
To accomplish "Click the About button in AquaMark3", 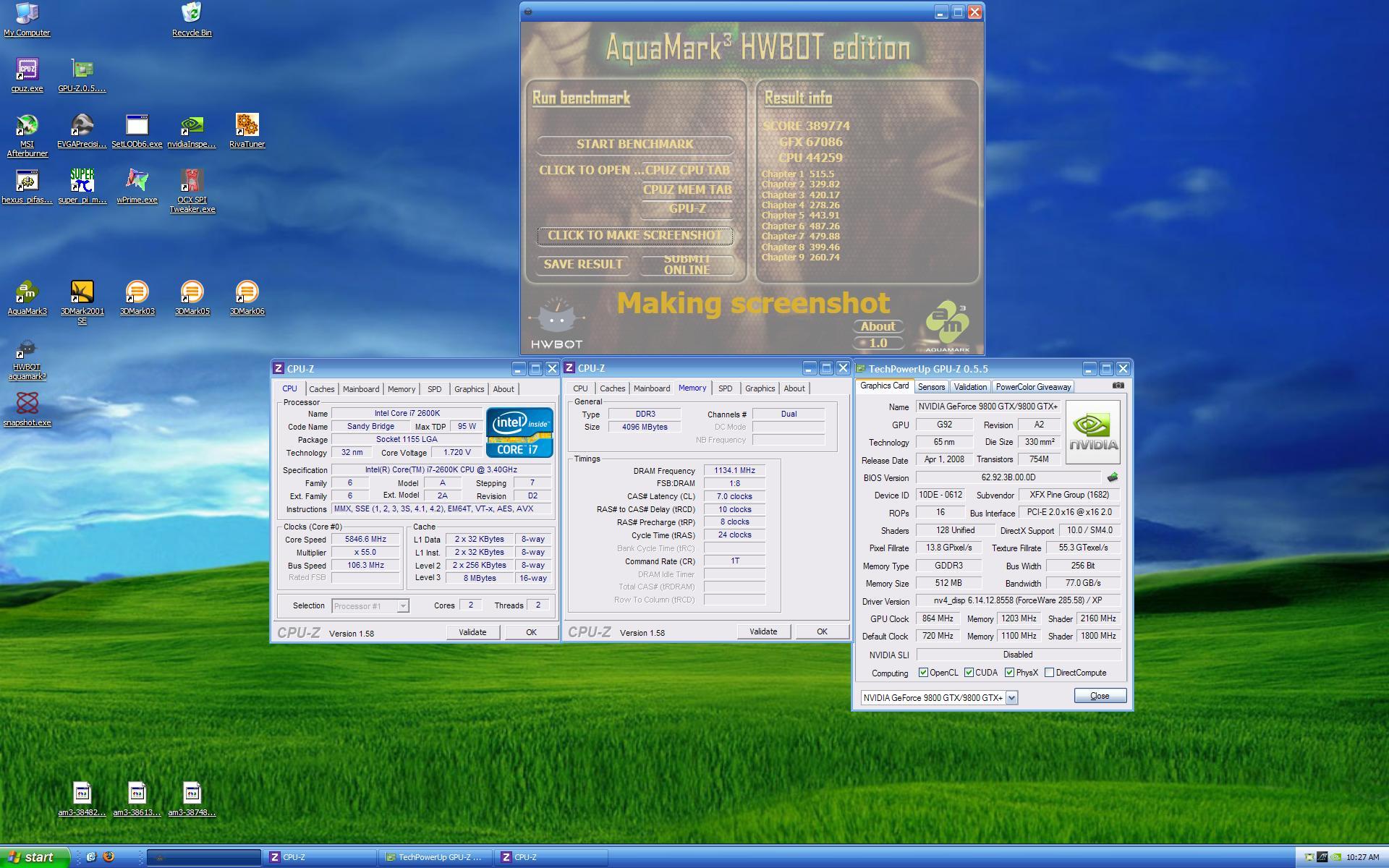I will (x=878, y=326).
